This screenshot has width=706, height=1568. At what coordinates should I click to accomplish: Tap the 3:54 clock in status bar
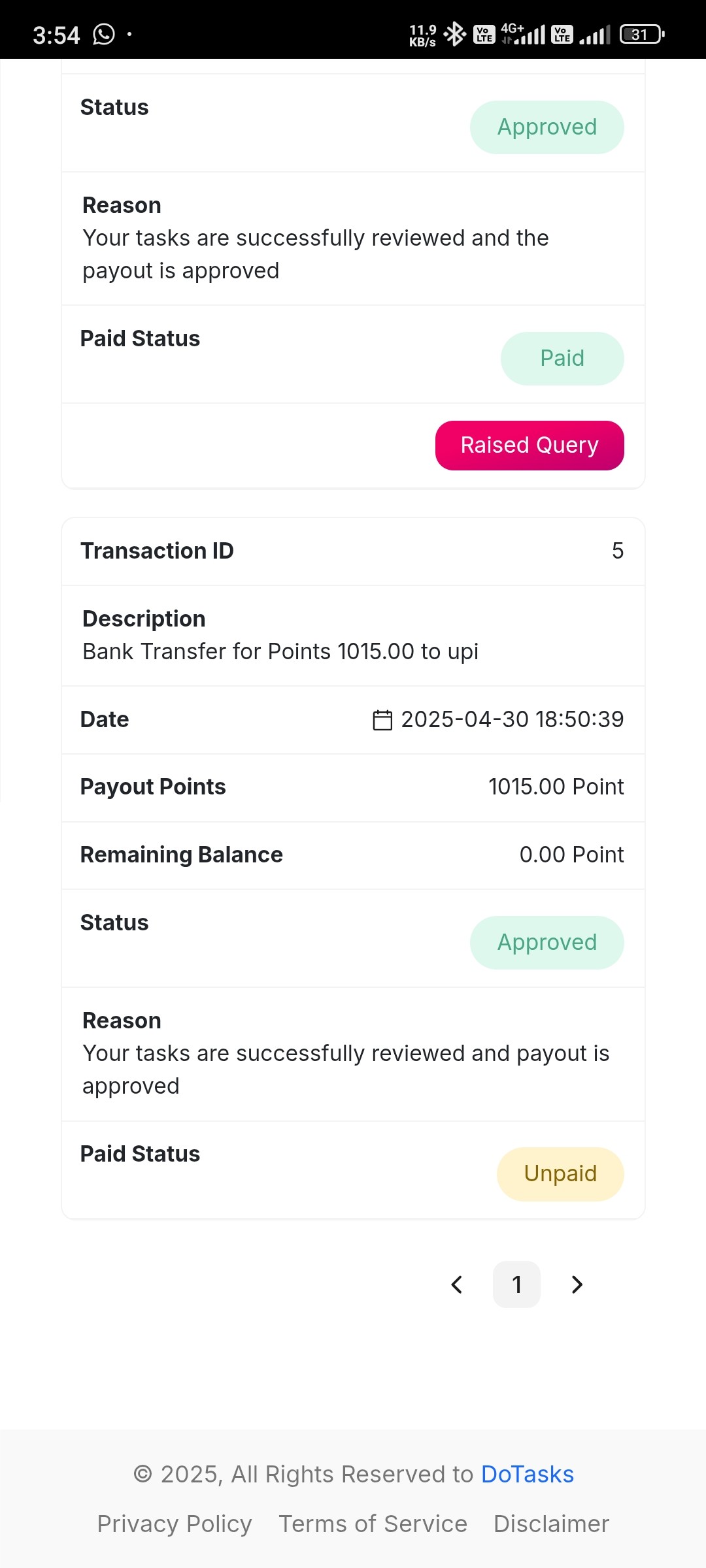56,35
